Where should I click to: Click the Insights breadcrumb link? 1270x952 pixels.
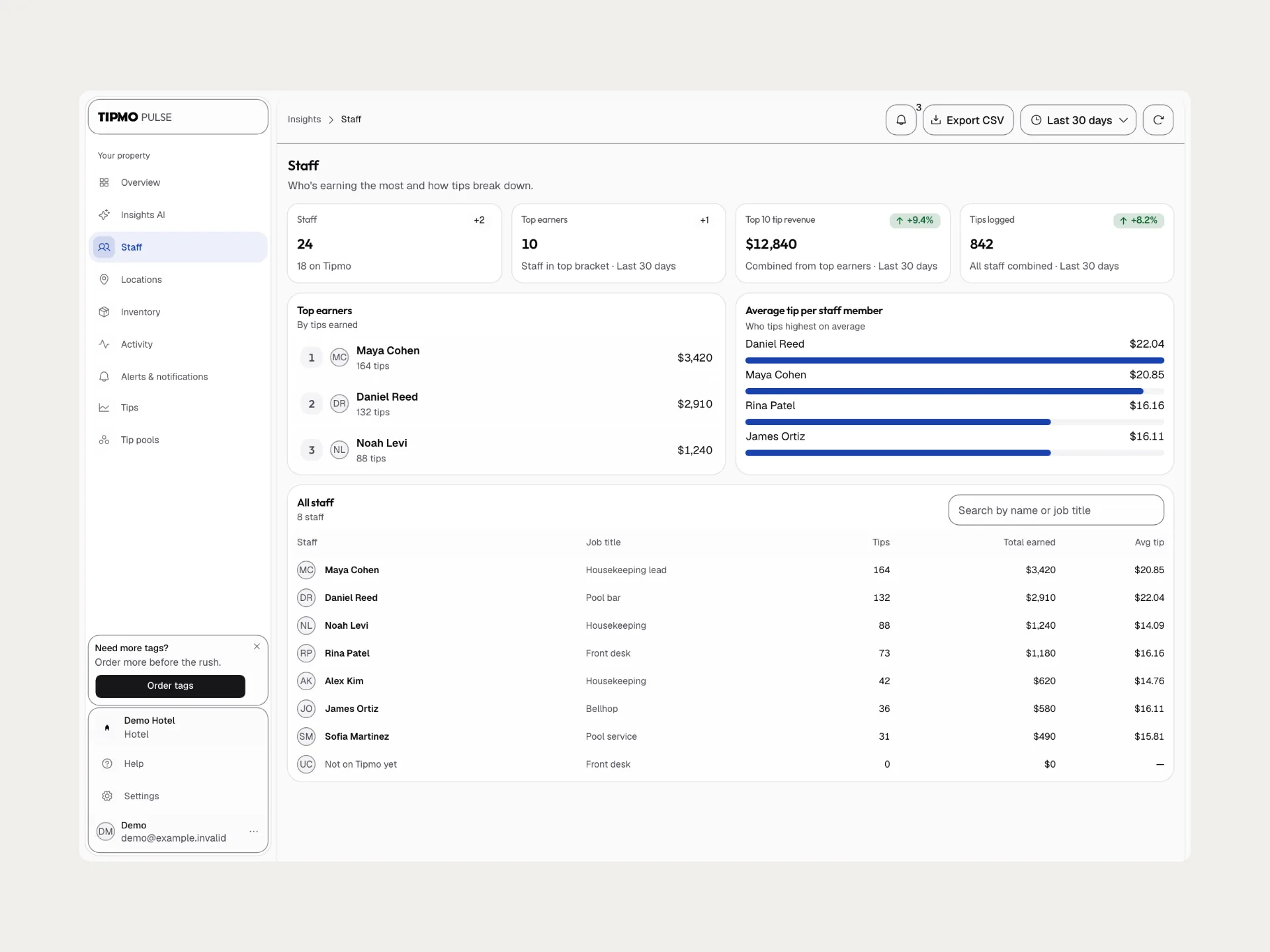click(x=304, y=120)
